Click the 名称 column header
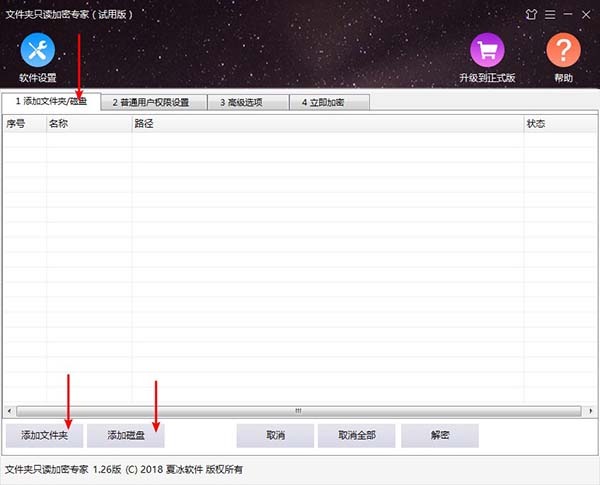600x485 pixels. 88,124
